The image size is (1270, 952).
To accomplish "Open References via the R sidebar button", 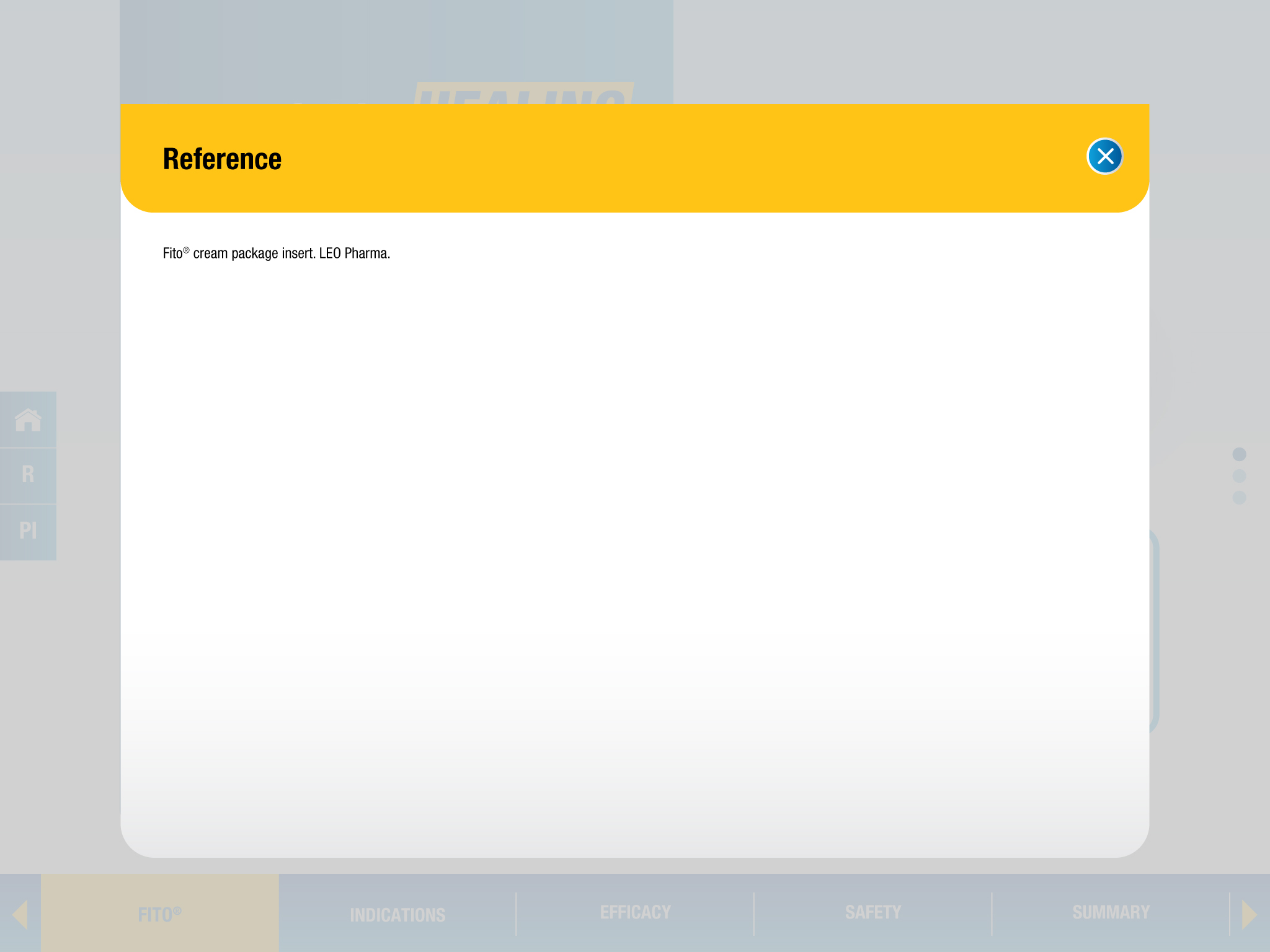I will click(x=28, y=475).
